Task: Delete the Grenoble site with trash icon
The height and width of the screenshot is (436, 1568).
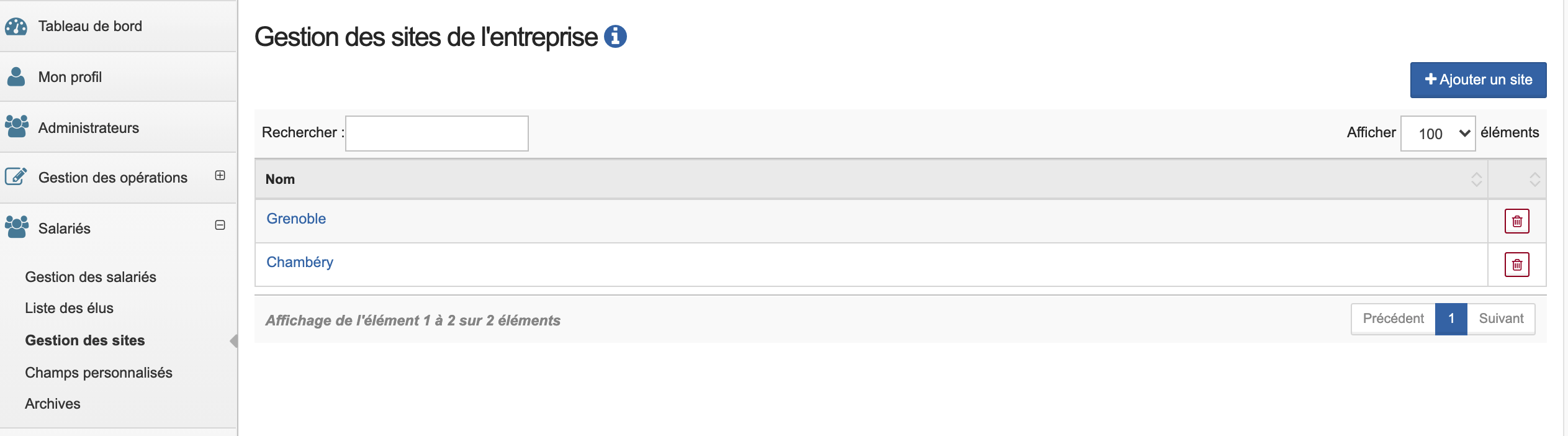Action: [1516, 221]
